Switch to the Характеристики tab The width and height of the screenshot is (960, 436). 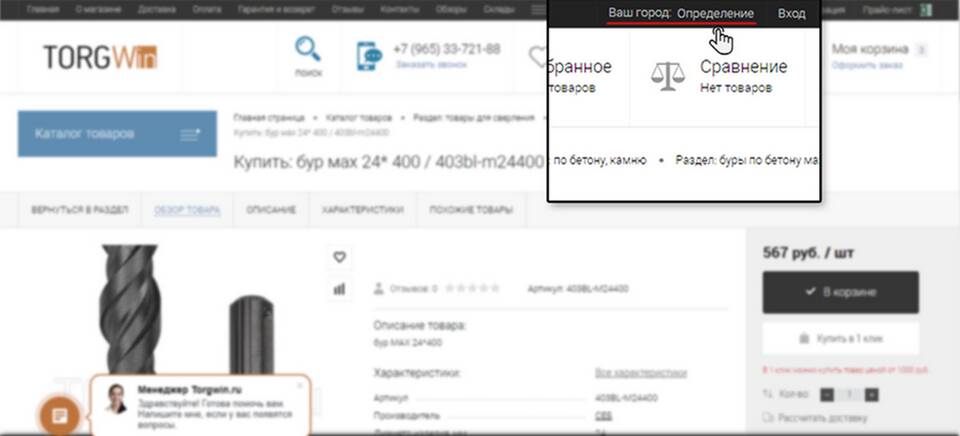click(x=362, y=210)
